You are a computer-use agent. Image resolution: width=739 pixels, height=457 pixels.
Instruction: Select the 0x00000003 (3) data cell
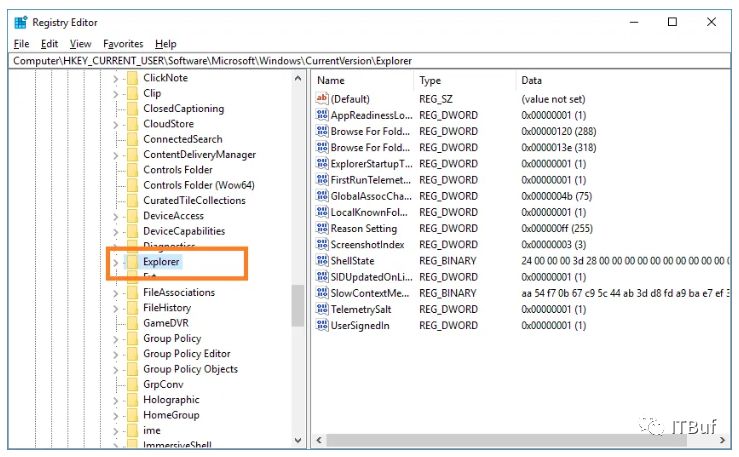553,245
